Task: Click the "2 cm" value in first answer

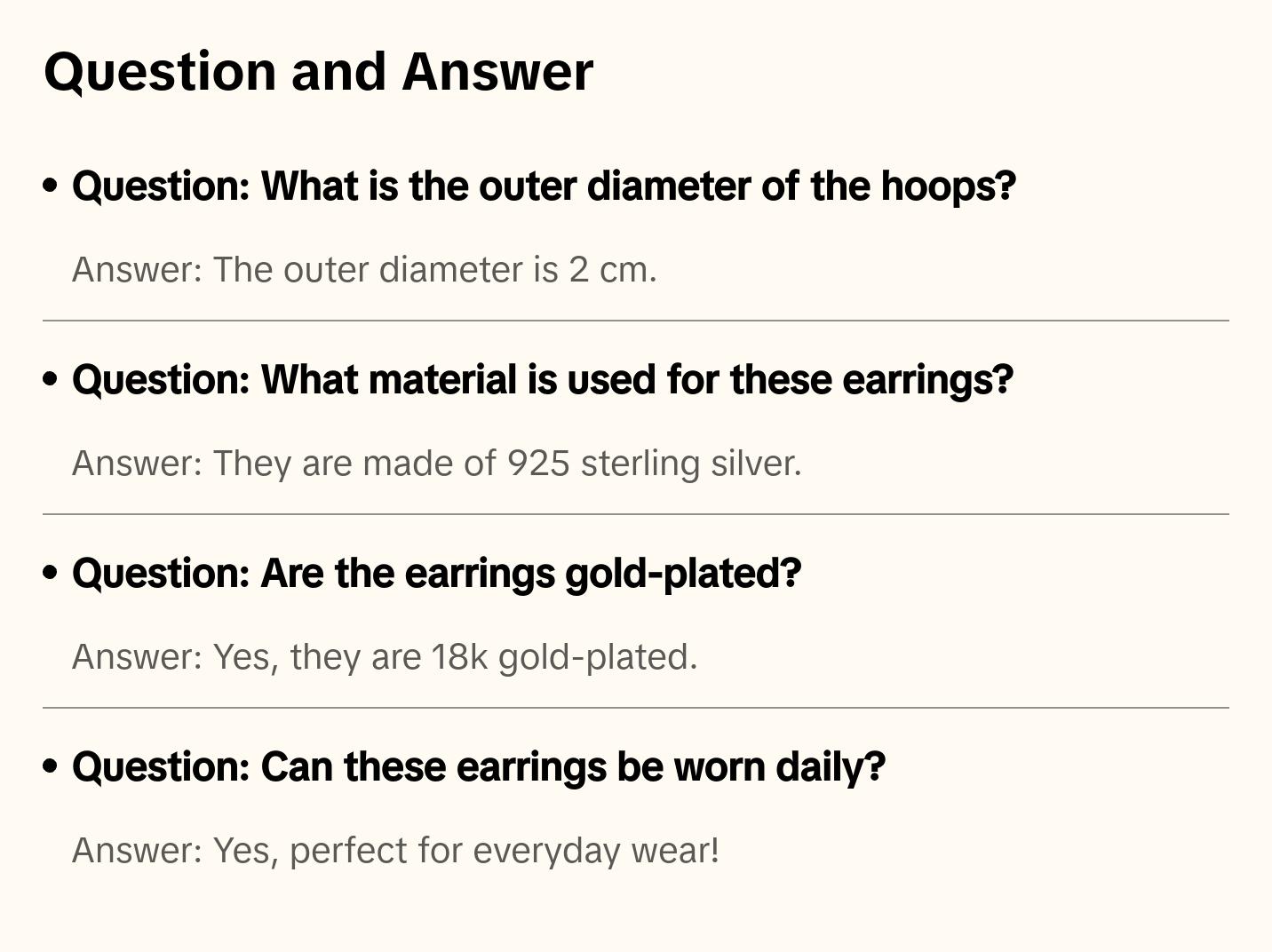Action: click(x=613, y=270)
